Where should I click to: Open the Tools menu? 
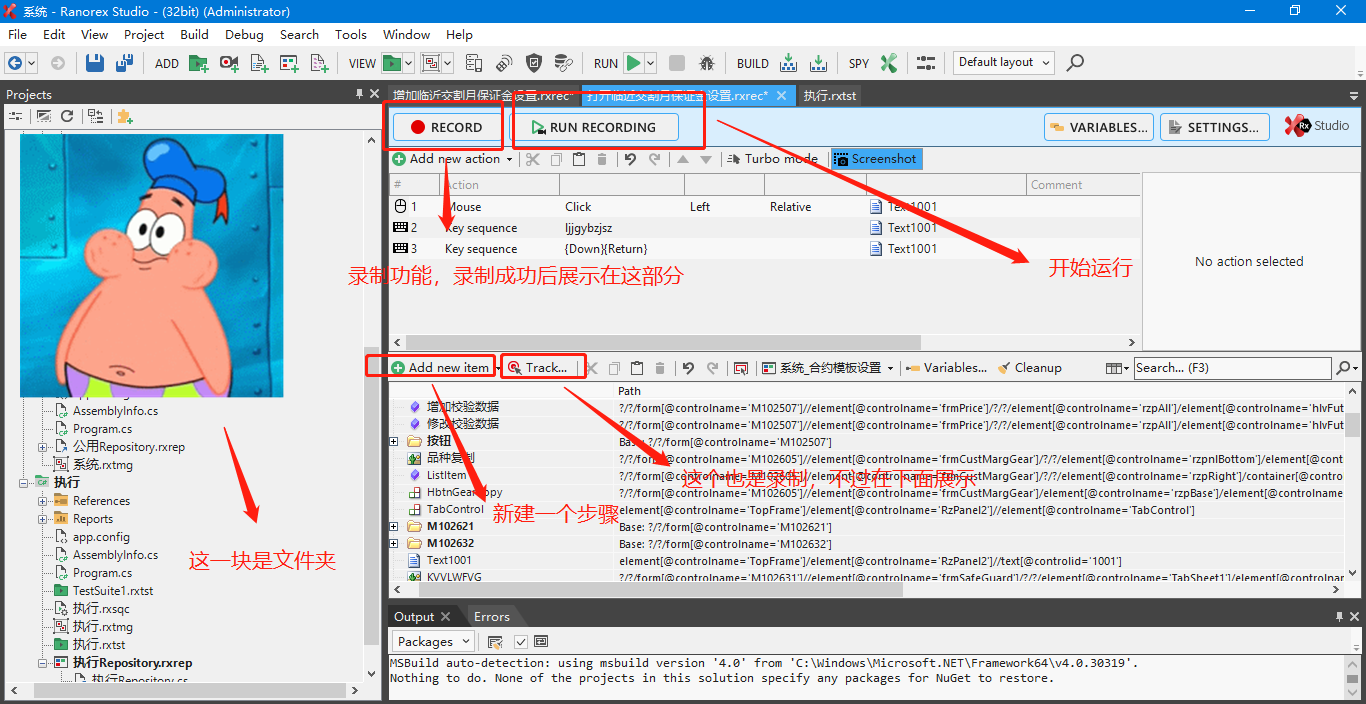(350, 34)
